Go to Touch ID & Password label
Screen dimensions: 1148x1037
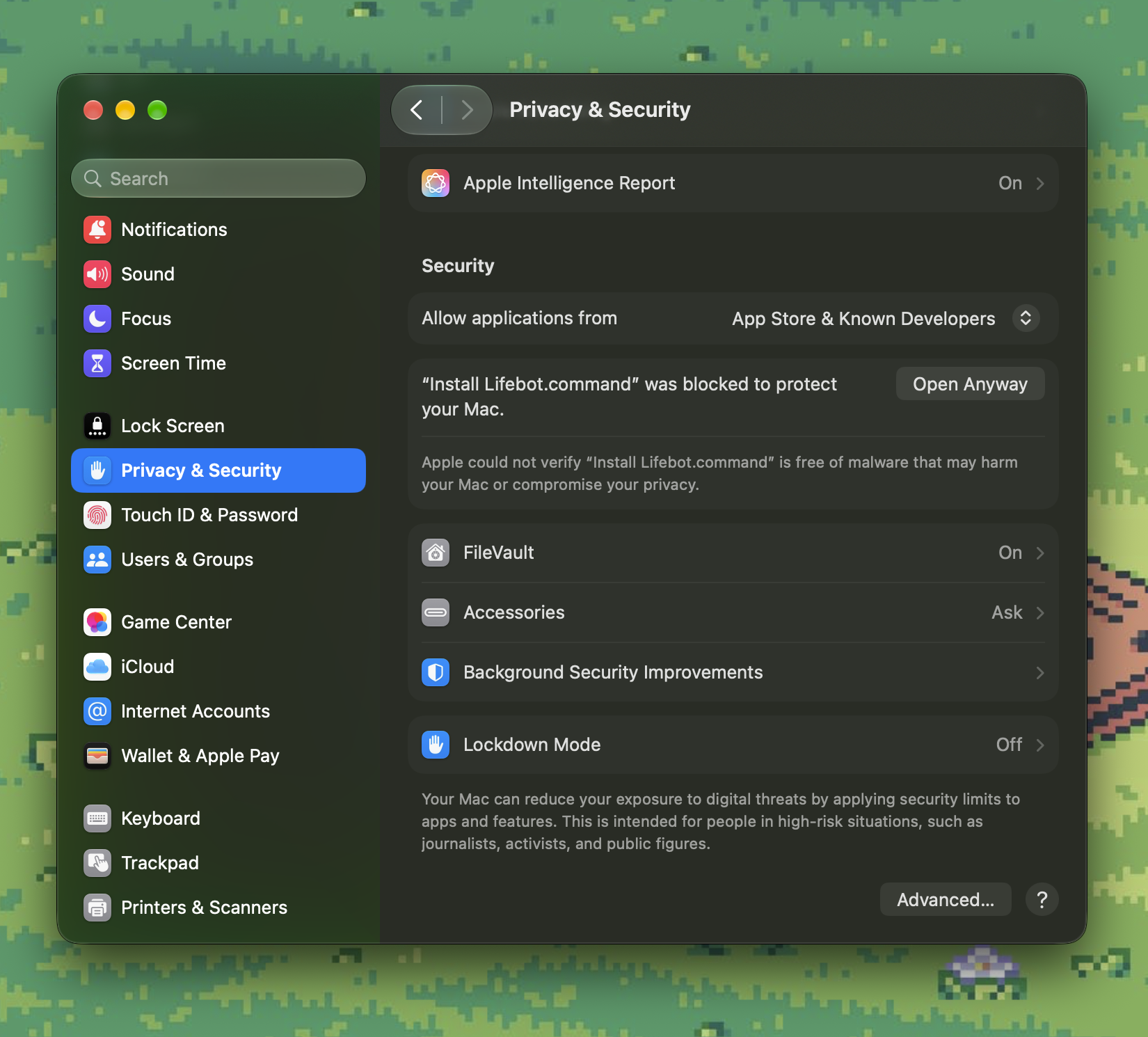click(x=209, y=515)
